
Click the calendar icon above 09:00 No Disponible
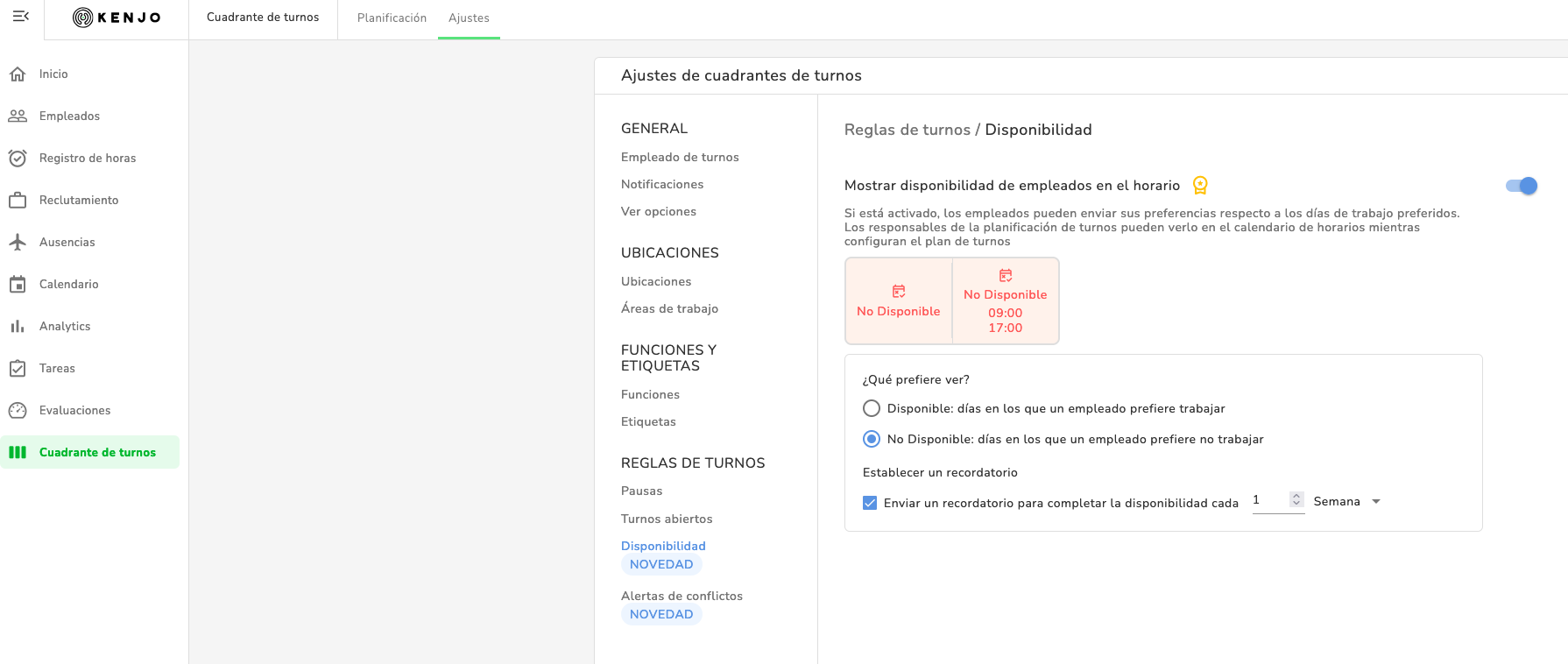[x=1006, y=275]
